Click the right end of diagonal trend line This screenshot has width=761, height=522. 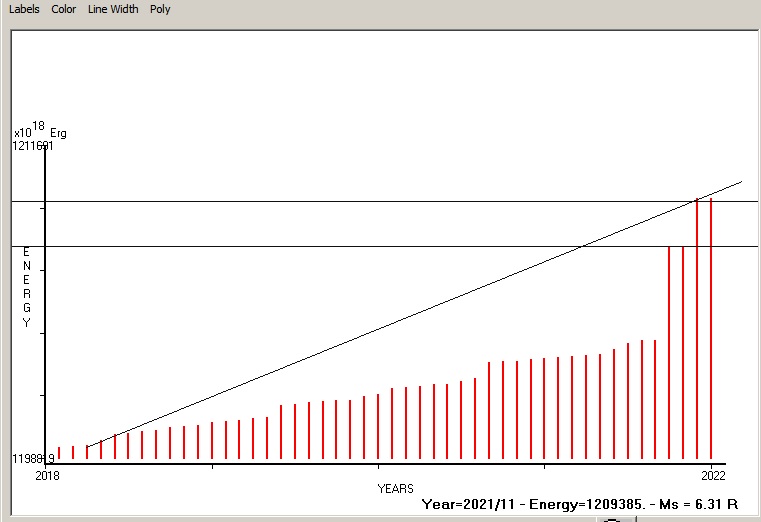[x=739, y=183]
